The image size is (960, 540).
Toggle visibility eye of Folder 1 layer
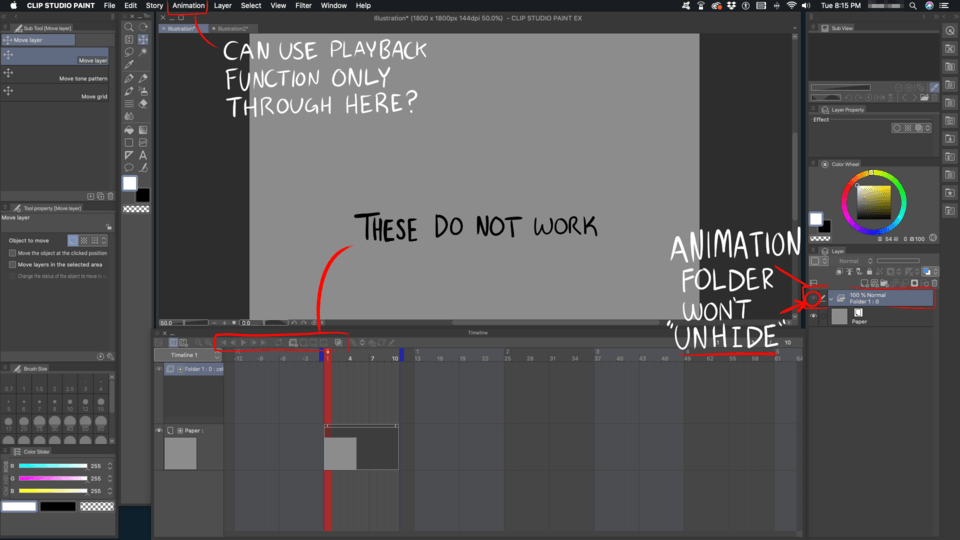coord(814,299)
